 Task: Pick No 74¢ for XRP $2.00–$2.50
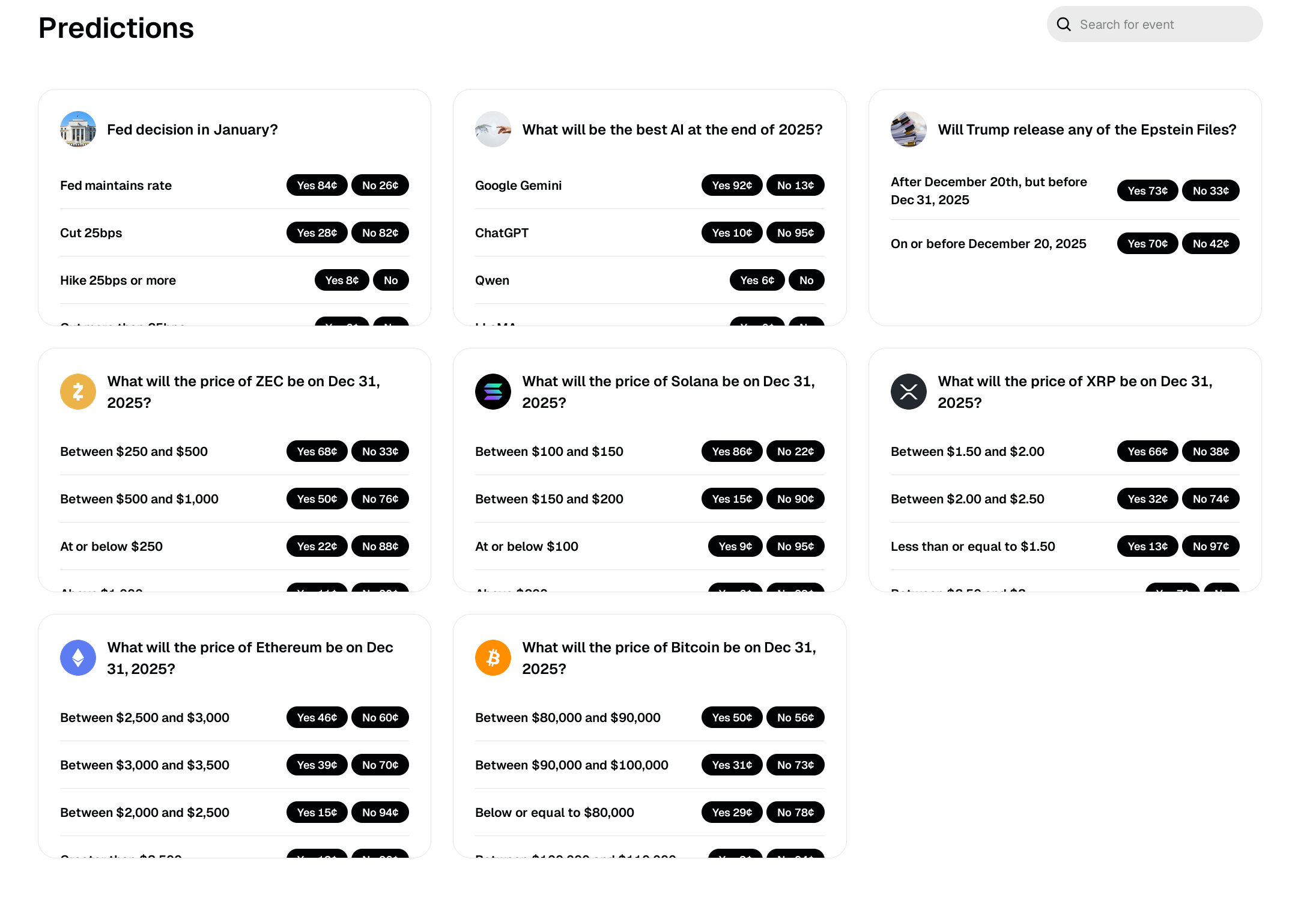(x=1210, y=499)
